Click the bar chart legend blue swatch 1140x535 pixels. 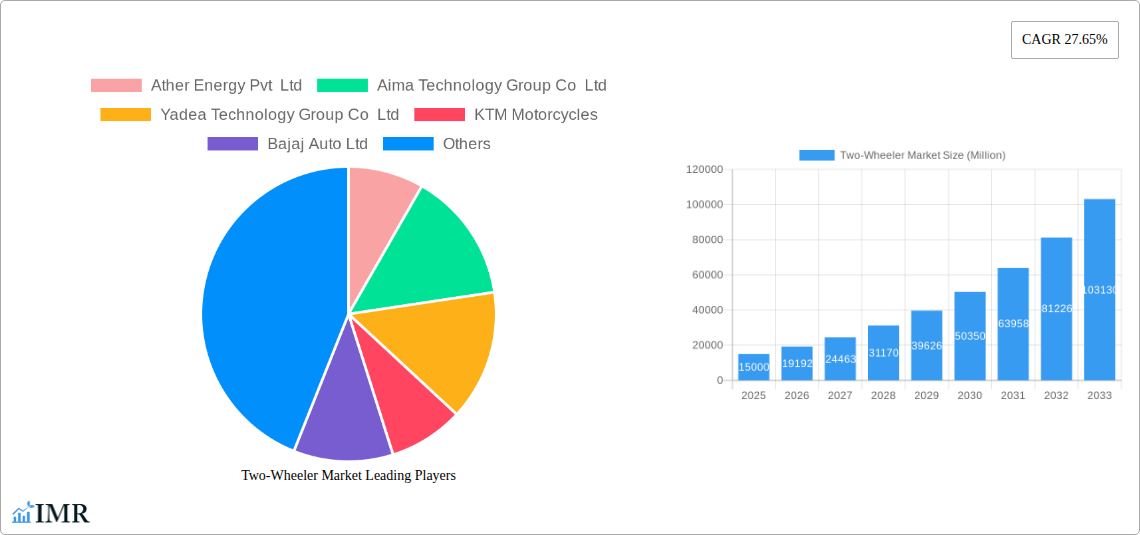coord(816,155)
